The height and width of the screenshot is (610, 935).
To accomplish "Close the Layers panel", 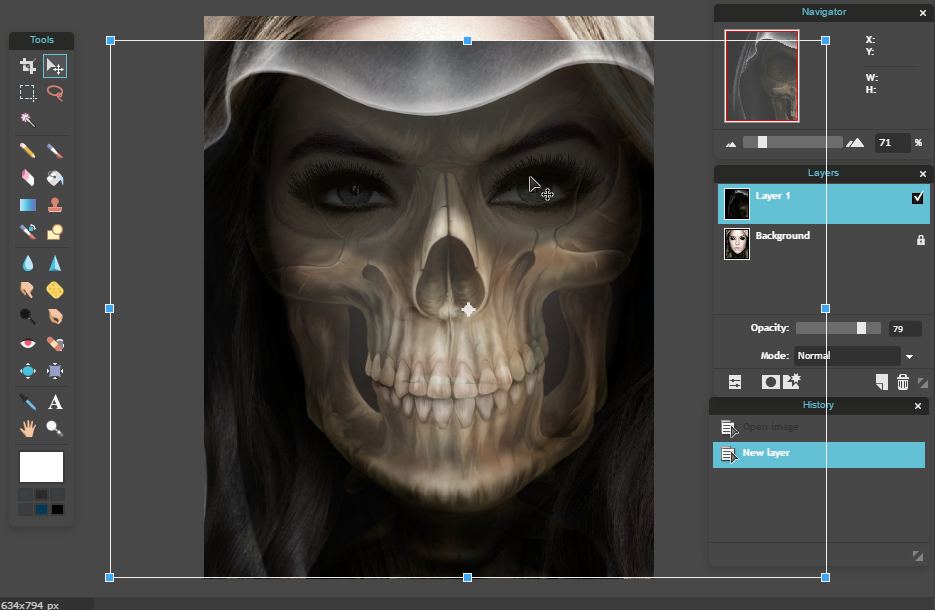I will coord(922,174).
